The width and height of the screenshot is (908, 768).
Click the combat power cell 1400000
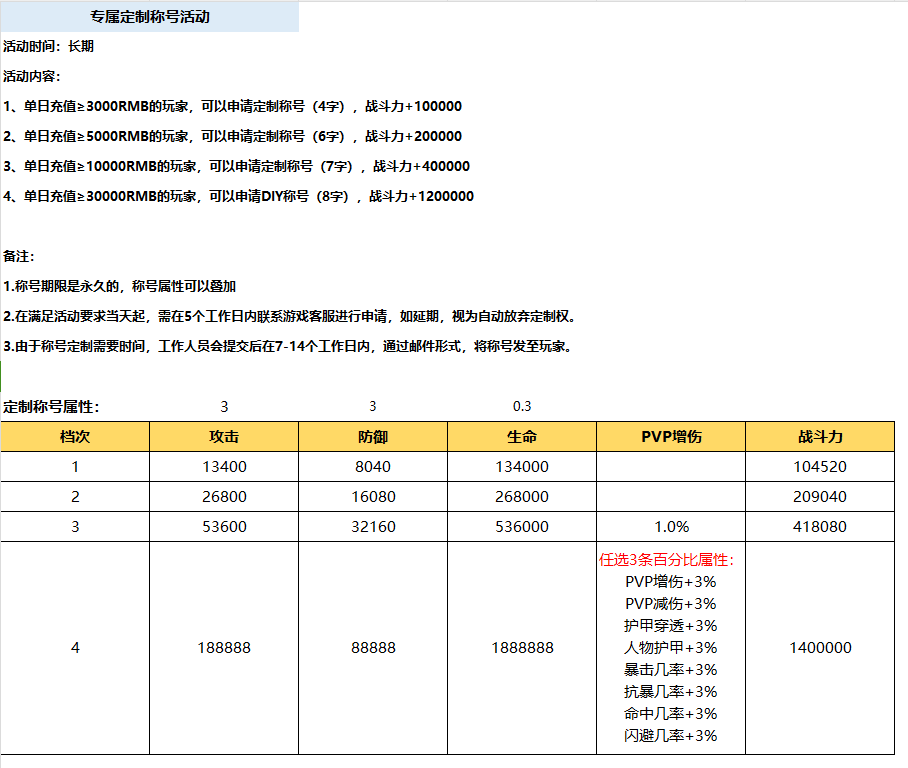(820, 648)
